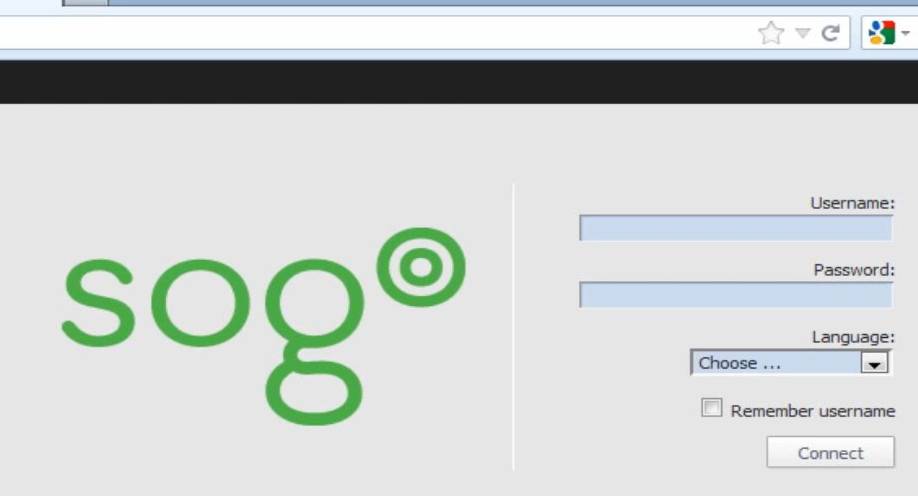Click the 'Language:' field label
This screenshot has height=496, width=918.
853,337
